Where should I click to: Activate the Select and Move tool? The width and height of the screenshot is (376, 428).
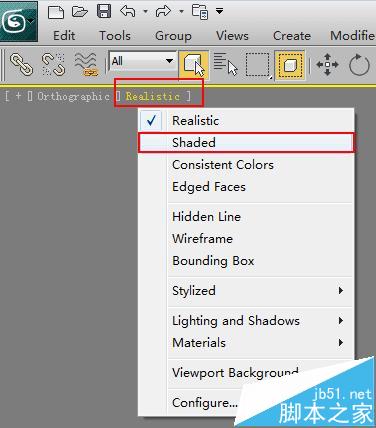coord(327,64)
